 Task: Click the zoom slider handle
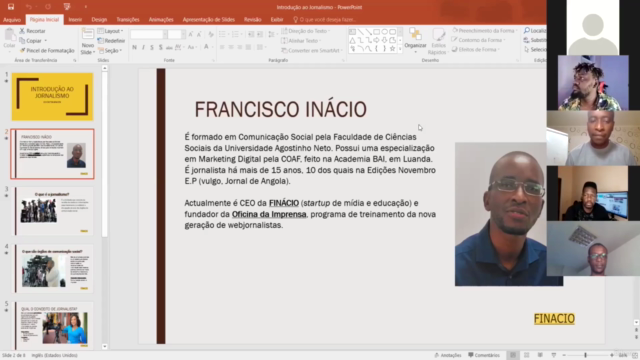pyautogui.click(x=585, y=355)
